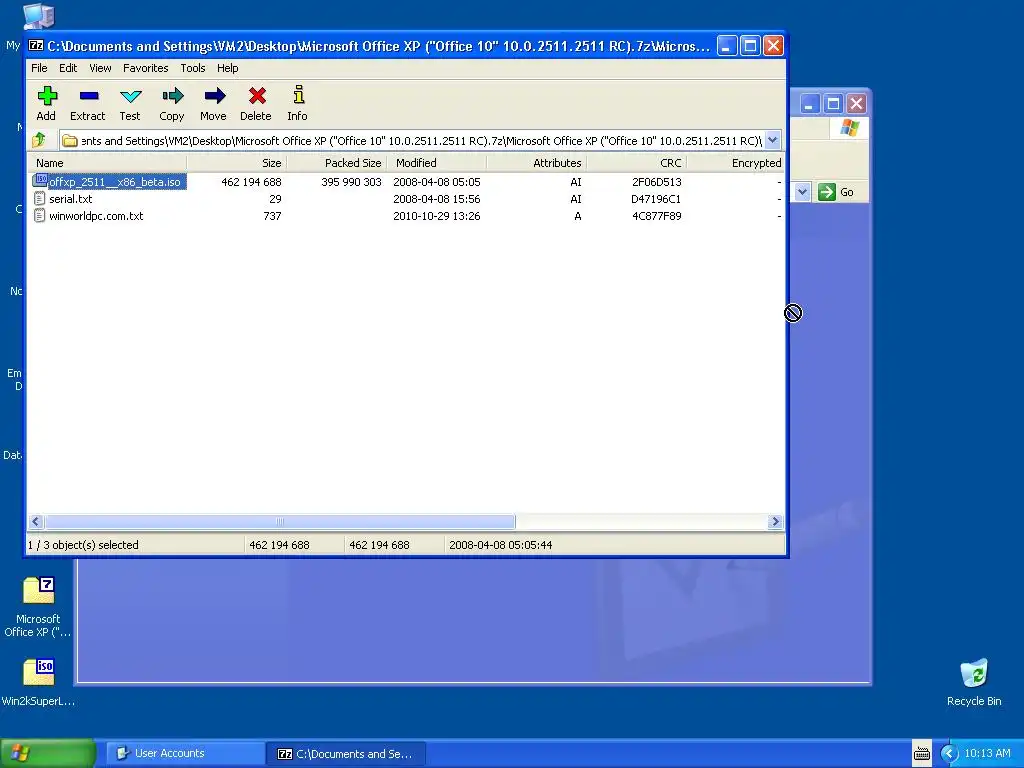Image resolution: width=1024 pixels, height=768 pixels.
Task: Click the 7-Zip taskbar button
Action: pos(346,754)
